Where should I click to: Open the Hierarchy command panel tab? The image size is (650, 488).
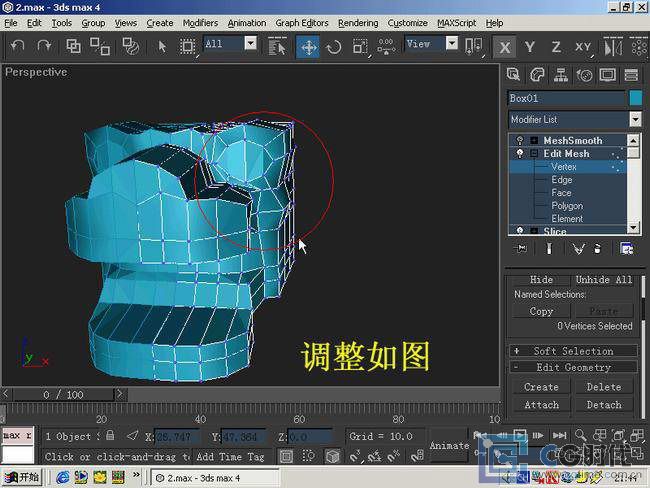(560, 75)
